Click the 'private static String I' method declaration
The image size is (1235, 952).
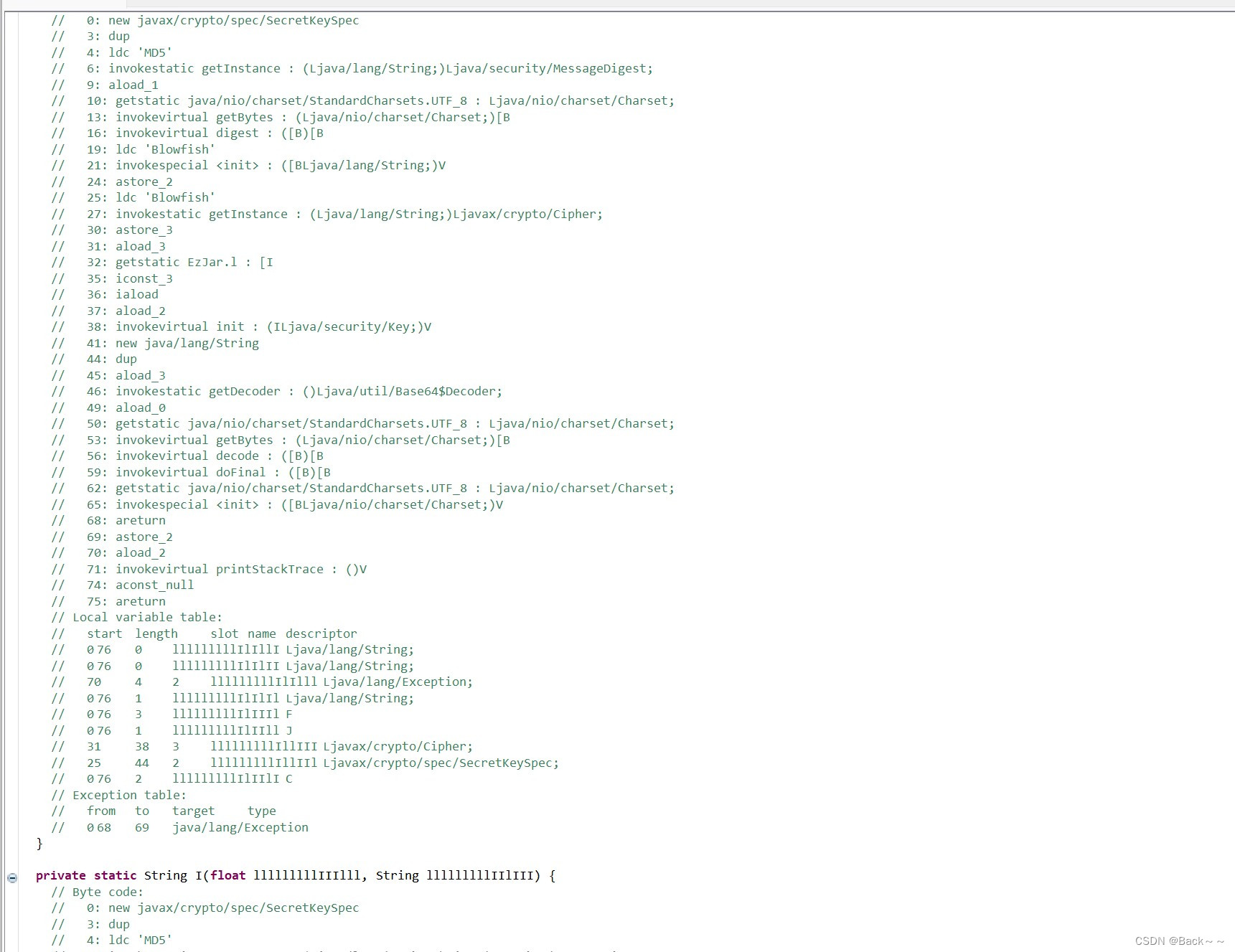pyautogui.click(x=296, y=876)
